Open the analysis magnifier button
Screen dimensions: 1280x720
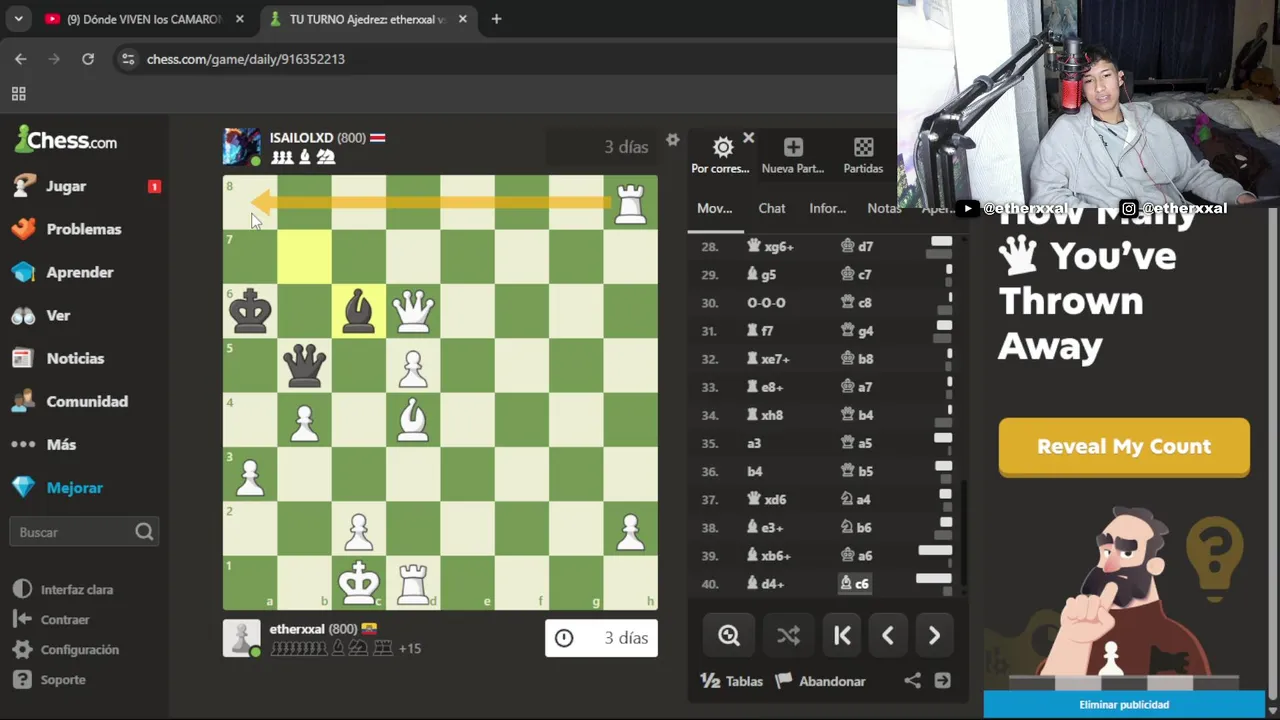[729, 636]
